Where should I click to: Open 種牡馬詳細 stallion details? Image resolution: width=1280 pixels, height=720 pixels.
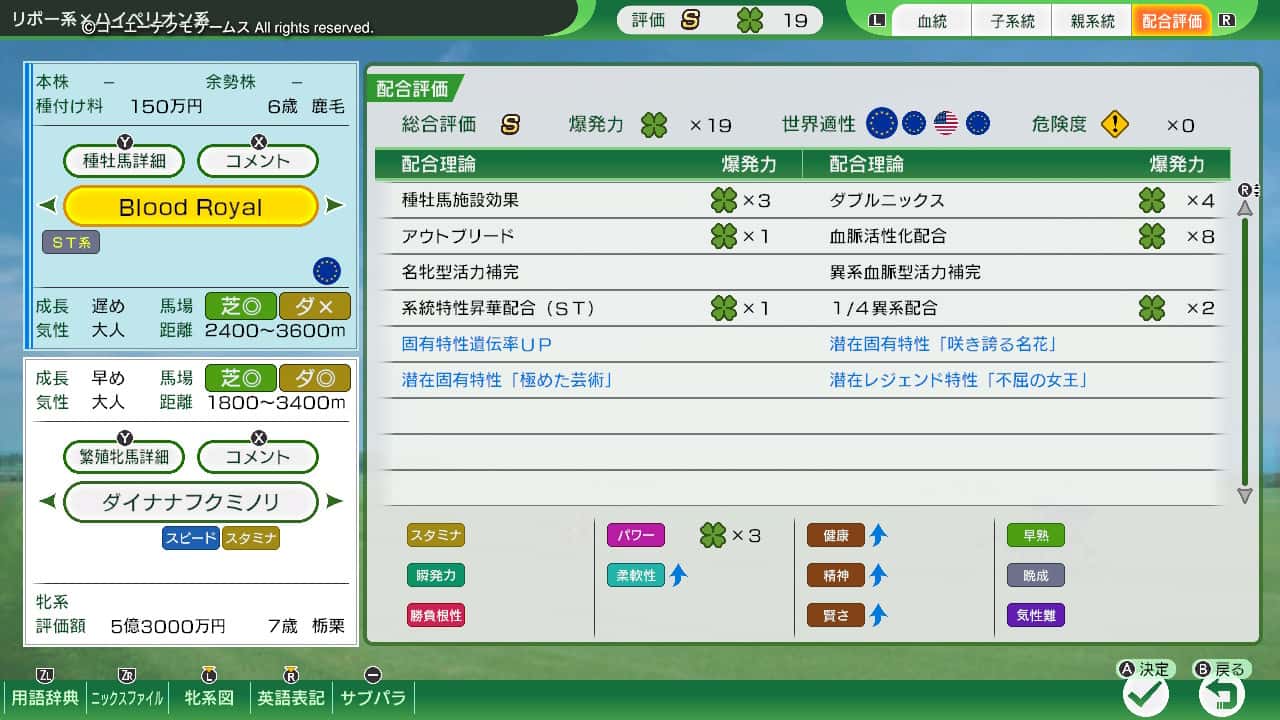(123, 161)
